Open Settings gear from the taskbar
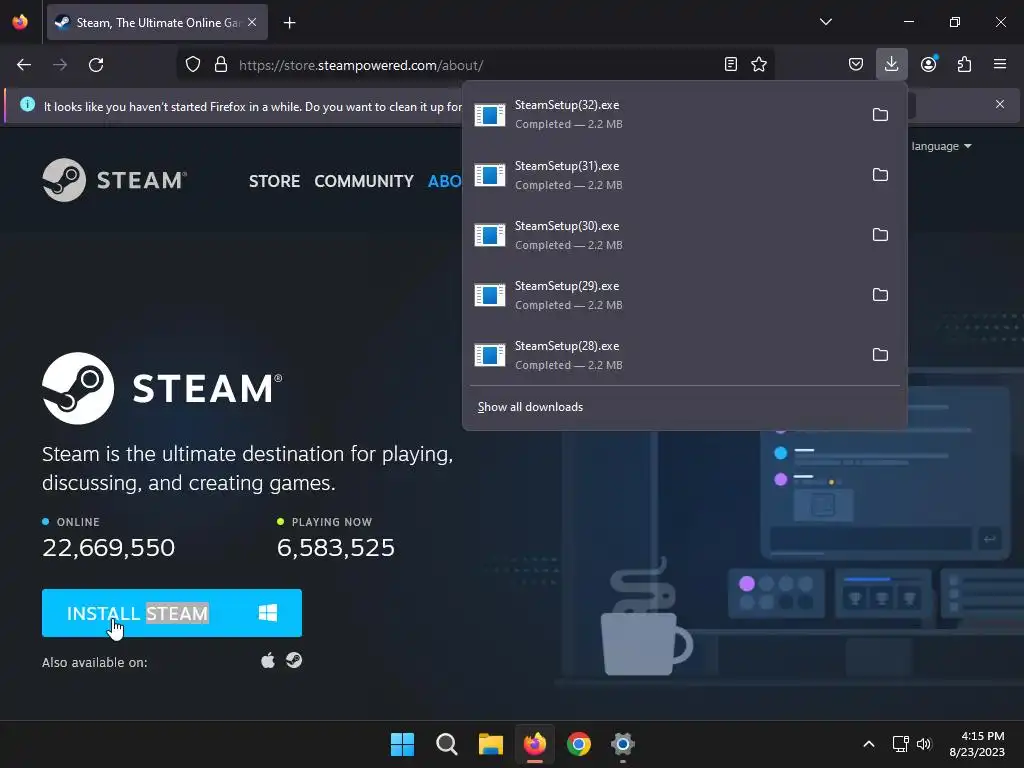1024x768 pixels. [x=623, y=744]
